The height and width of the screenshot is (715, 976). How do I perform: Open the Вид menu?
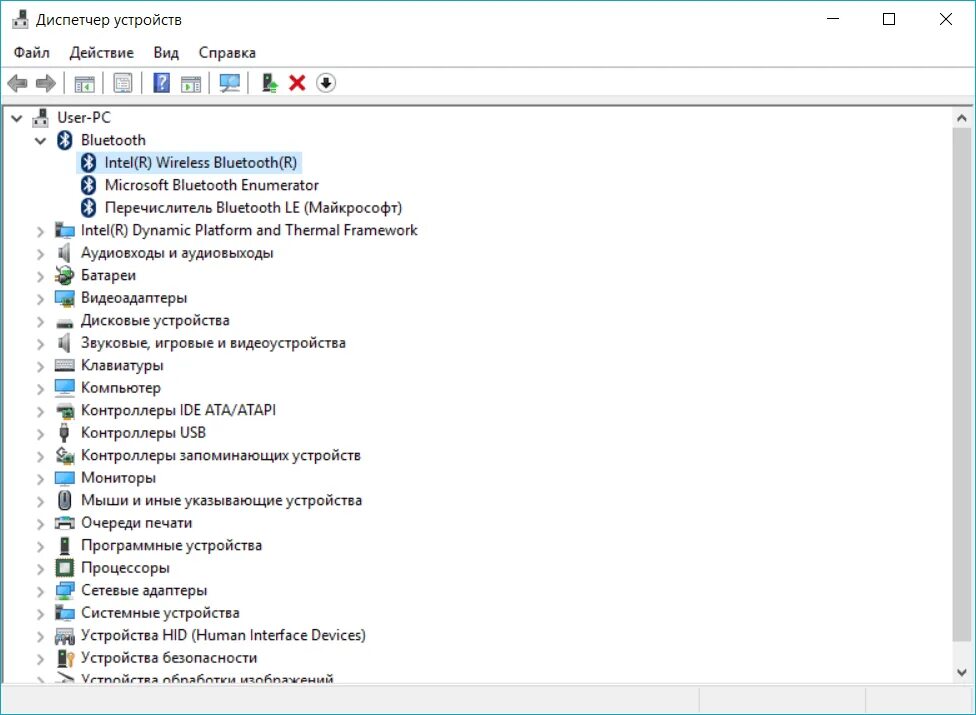pos(166,53)
